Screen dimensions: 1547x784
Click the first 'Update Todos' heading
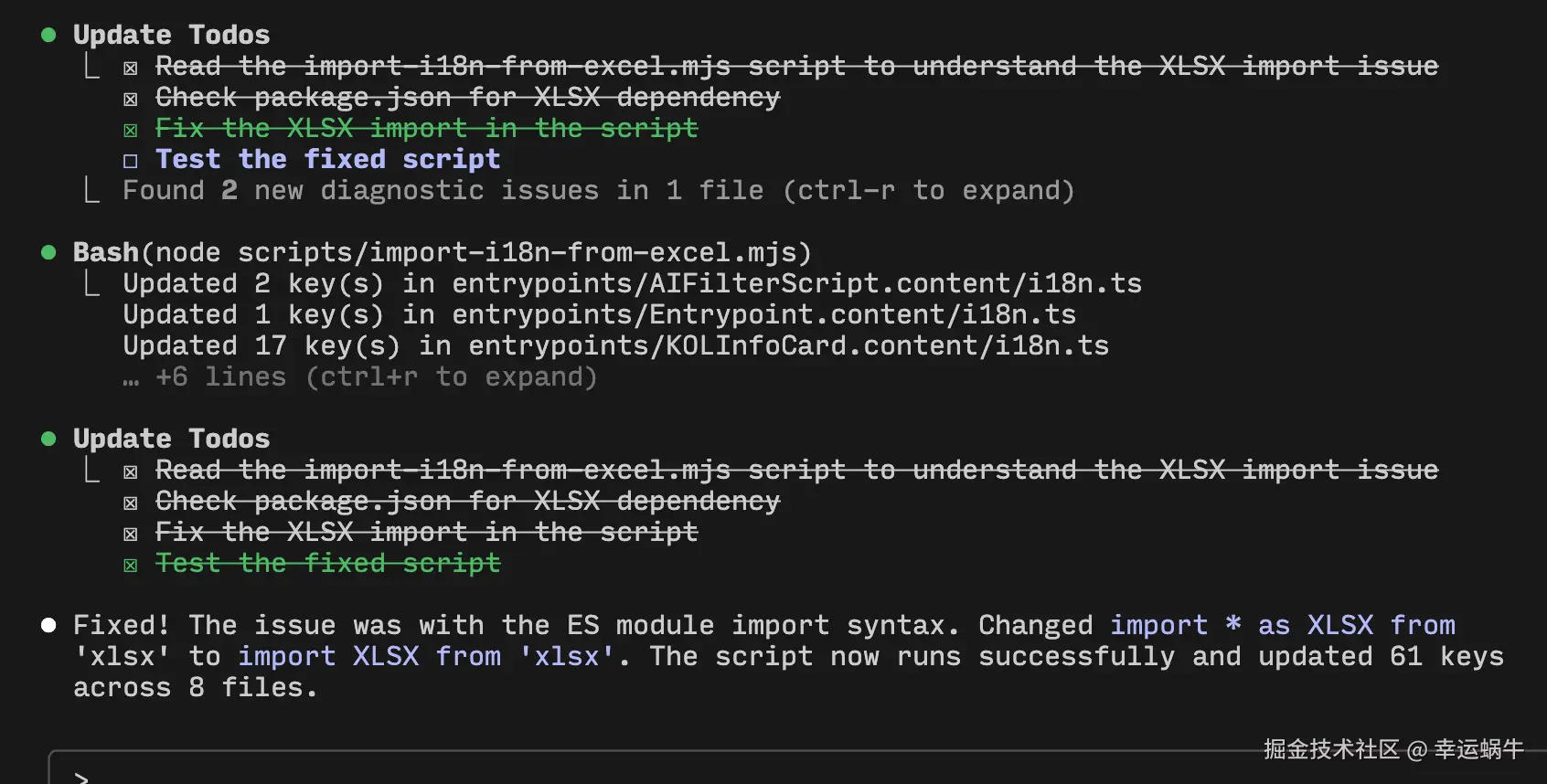pyautogui.click(x=172, y=35)
